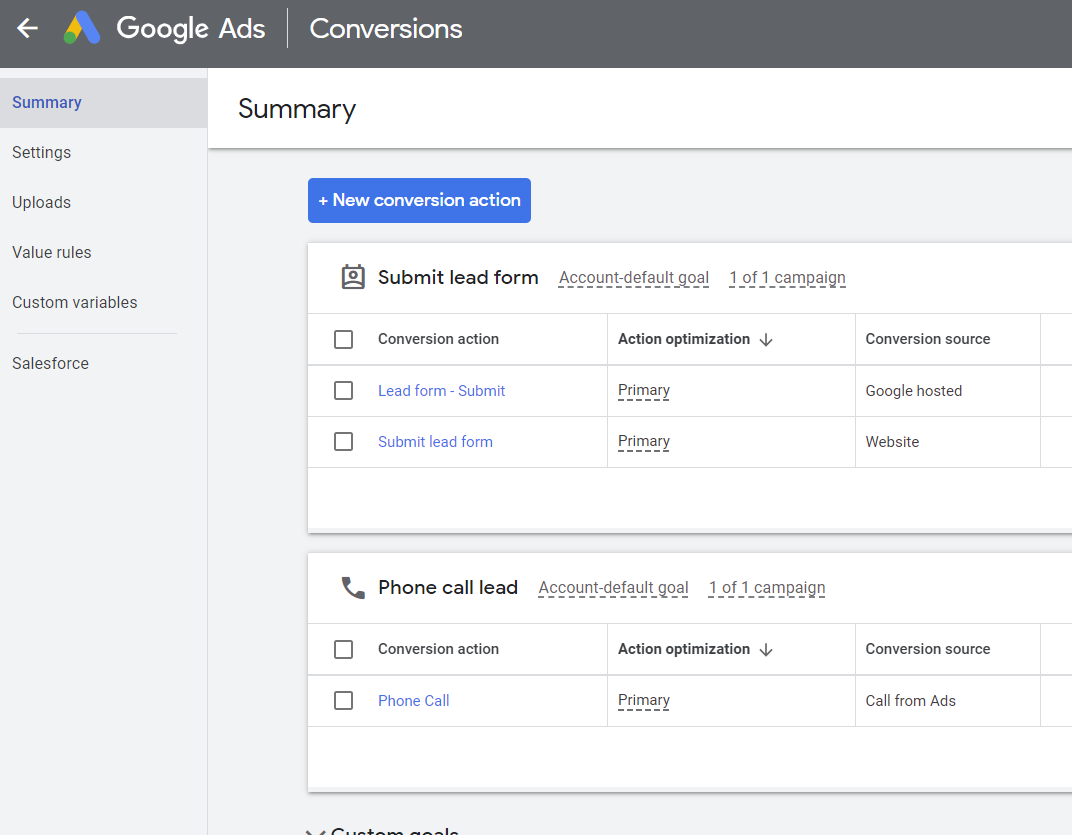This screenshot has height=835, width=1072.
Task: Open the Uploads section in sidebar
Action: click(x=41, y=202)
